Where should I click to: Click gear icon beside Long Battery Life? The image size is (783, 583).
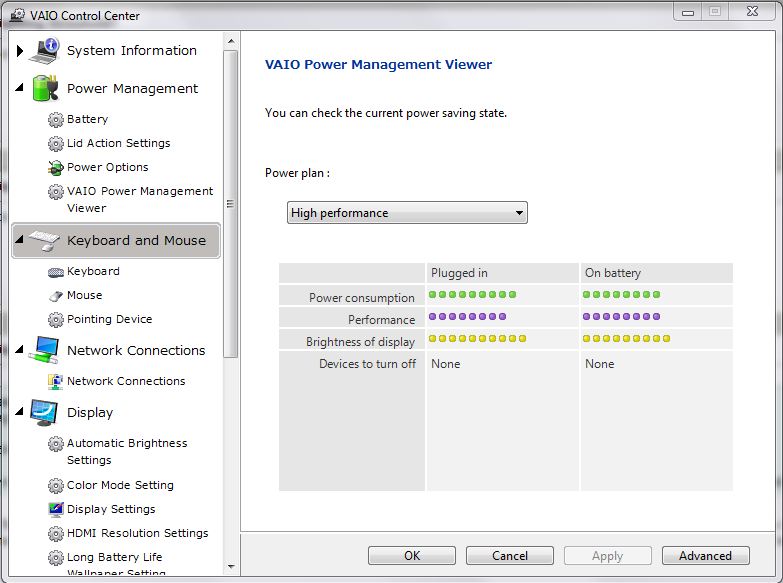pos(55,557)
